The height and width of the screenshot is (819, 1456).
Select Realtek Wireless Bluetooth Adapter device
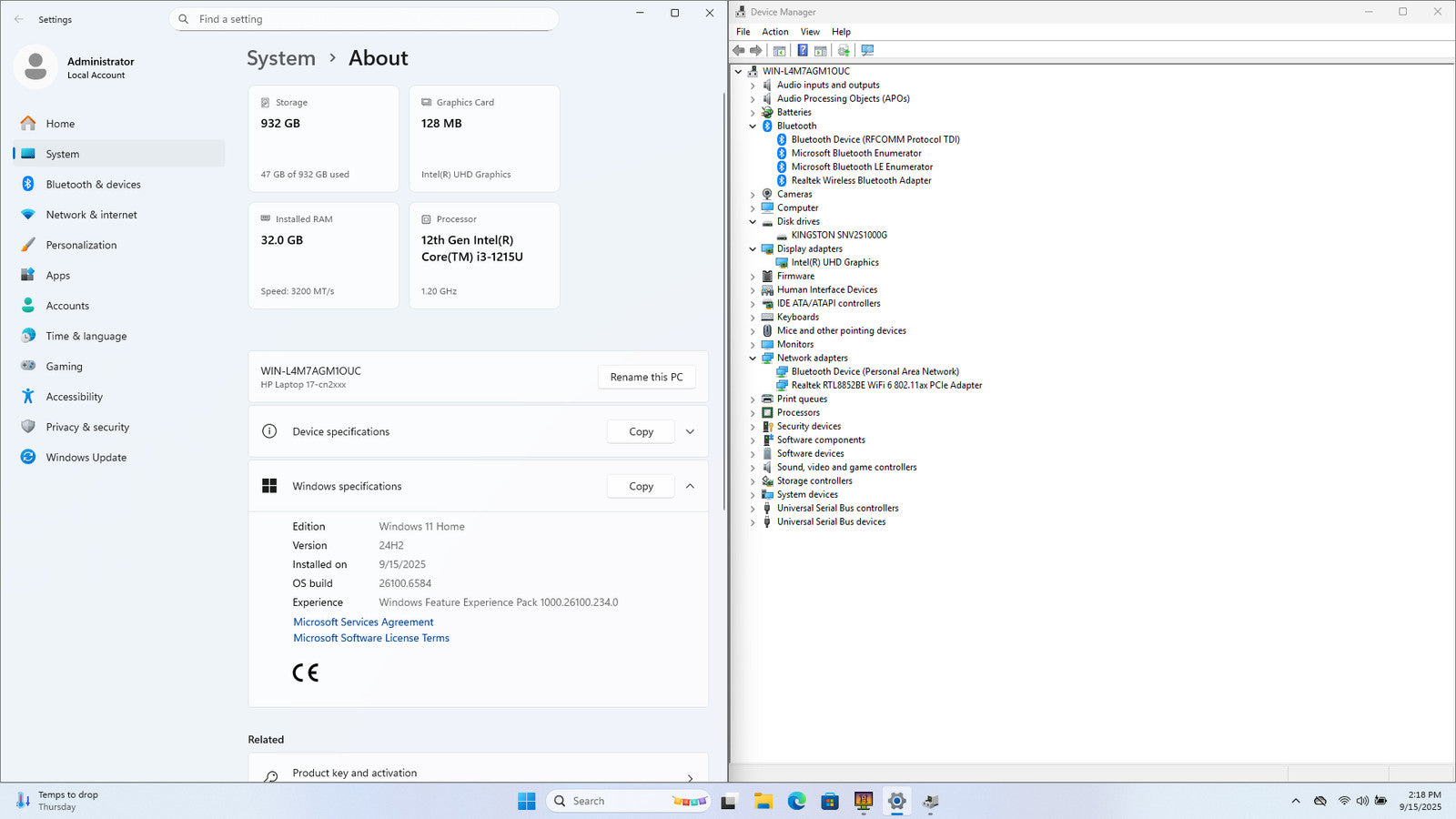[861, 180]
